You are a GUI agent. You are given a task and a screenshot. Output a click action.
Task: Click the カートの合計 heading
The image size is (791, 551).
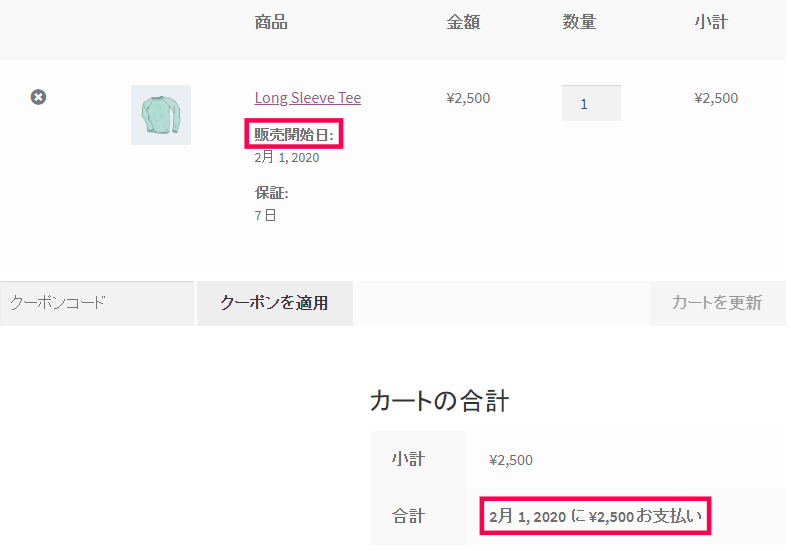(439, 402)
